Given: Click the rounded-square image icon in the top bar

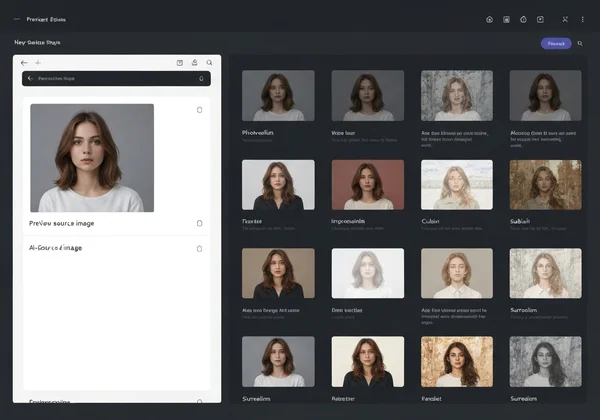Looking at the screenshot, I should [x=506, y=20].
